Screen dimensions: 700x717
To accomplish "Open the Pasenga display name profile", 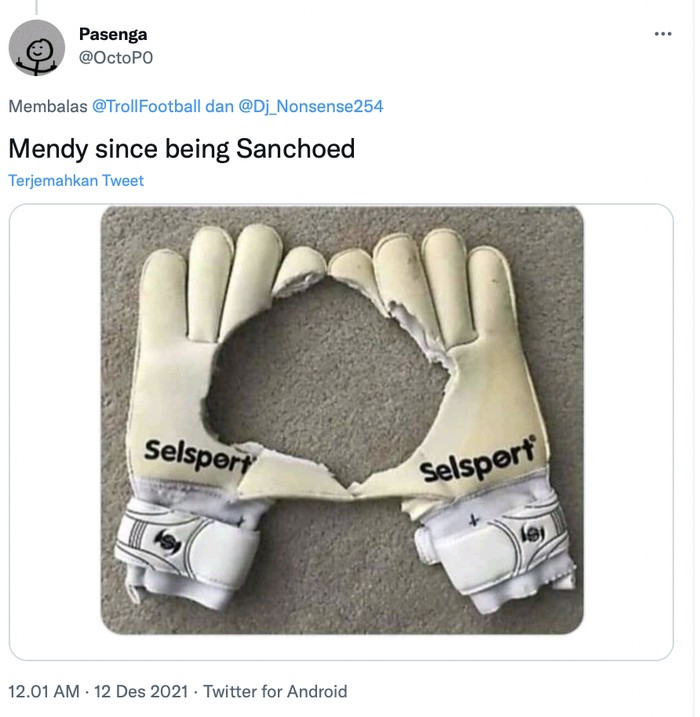I will pyautogui.click(x=112, y=34).
